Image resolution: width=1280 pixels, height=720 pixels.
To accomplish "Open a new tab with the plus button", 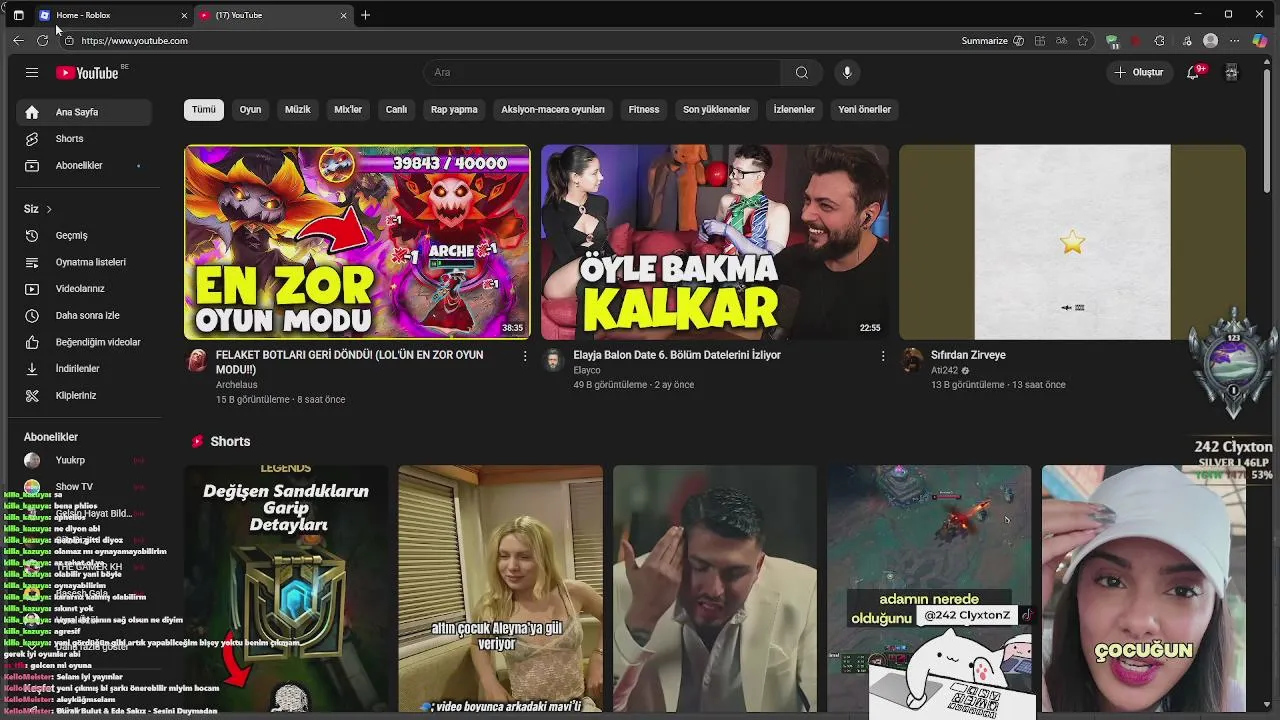I will pyautogui.click(x=365, y=15).
